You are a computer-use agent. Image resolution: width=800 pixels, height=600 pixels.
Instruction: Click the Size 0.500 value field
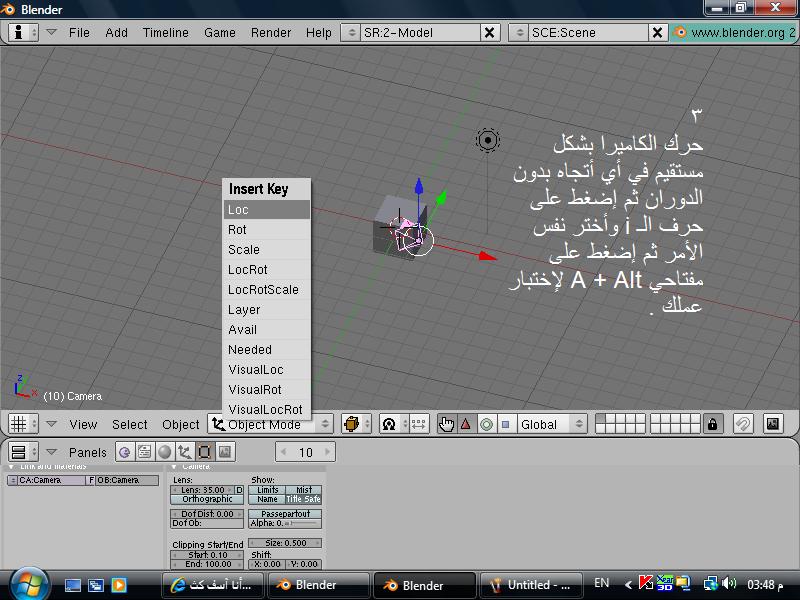coord(286,543)
